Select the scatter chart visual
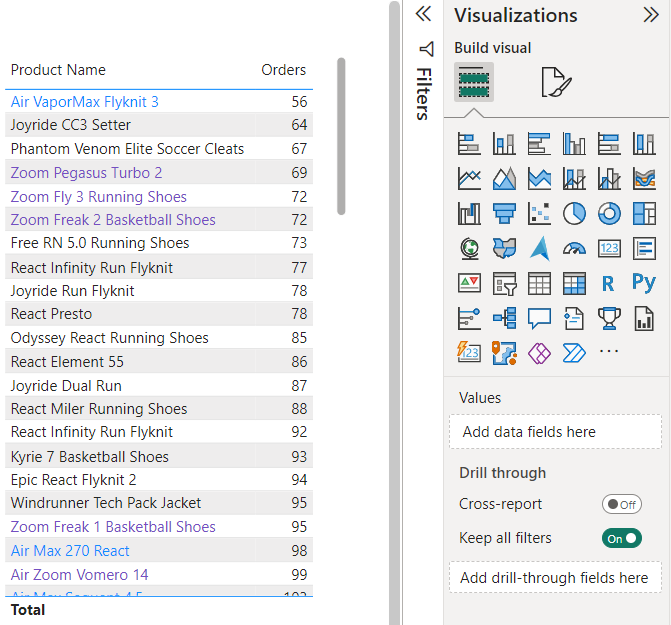This screenshot has height=625, width=671. pos(539,213)
